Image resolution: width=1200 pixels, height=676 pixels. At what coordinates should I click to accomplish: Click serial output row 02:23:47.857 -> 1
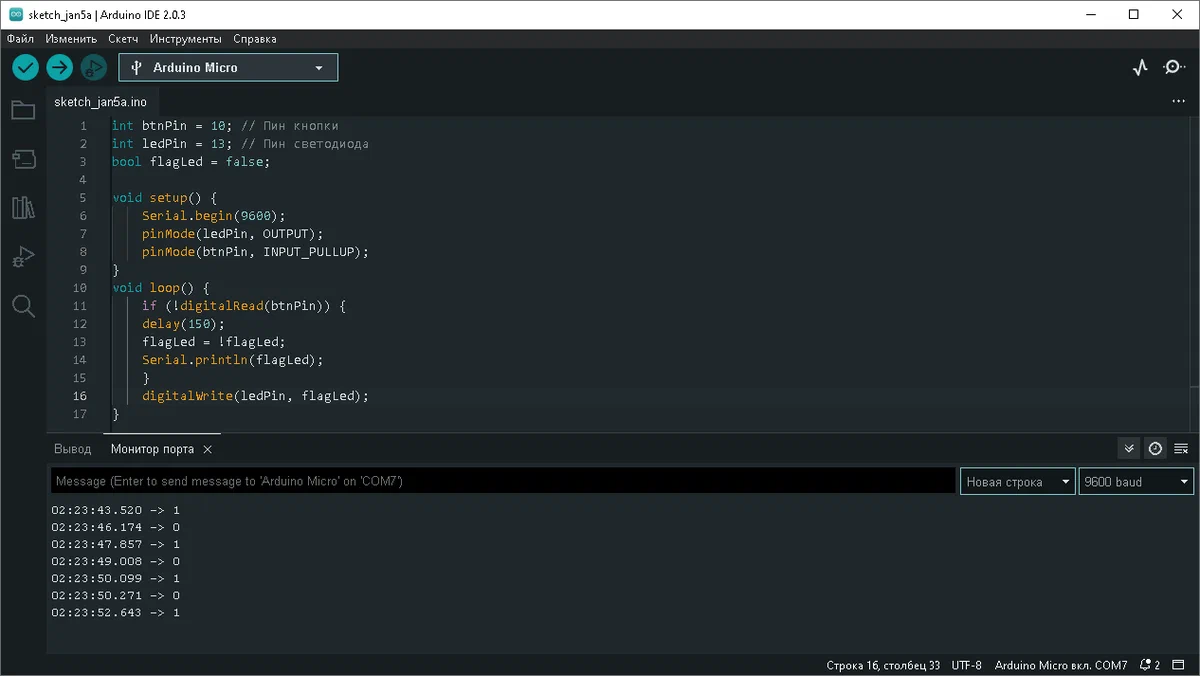[115, 544]
